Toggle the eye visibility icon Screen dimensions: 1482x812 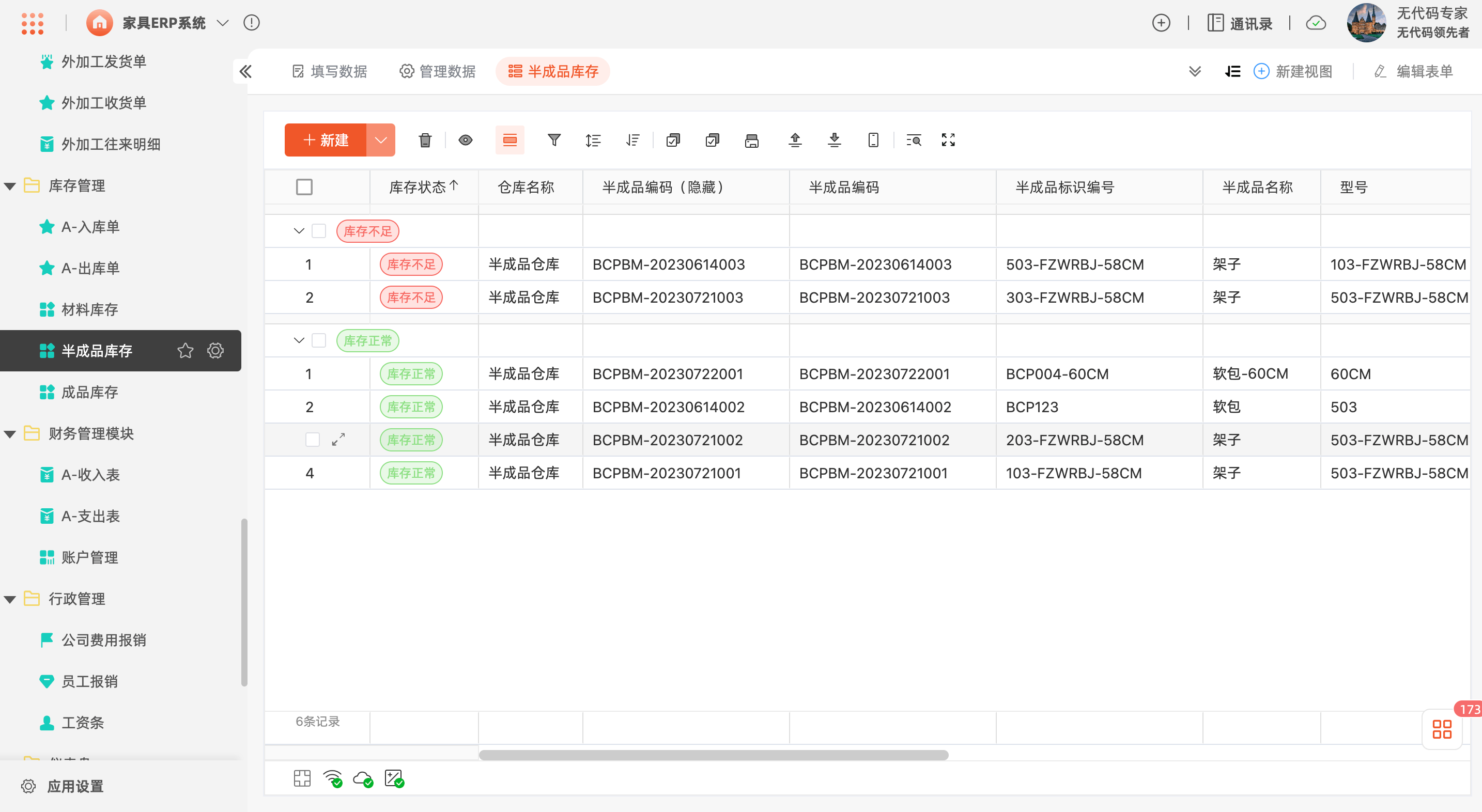(x=466, y=140)
